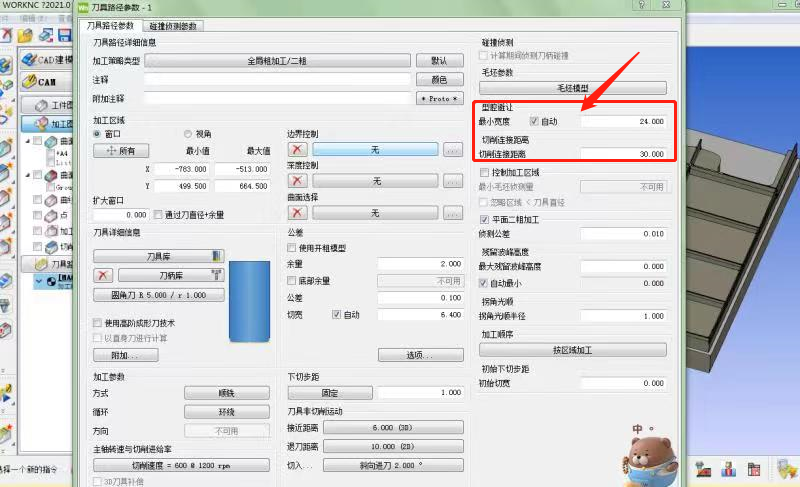Expand the toolpath entry chevron in tree

(39, 281)
